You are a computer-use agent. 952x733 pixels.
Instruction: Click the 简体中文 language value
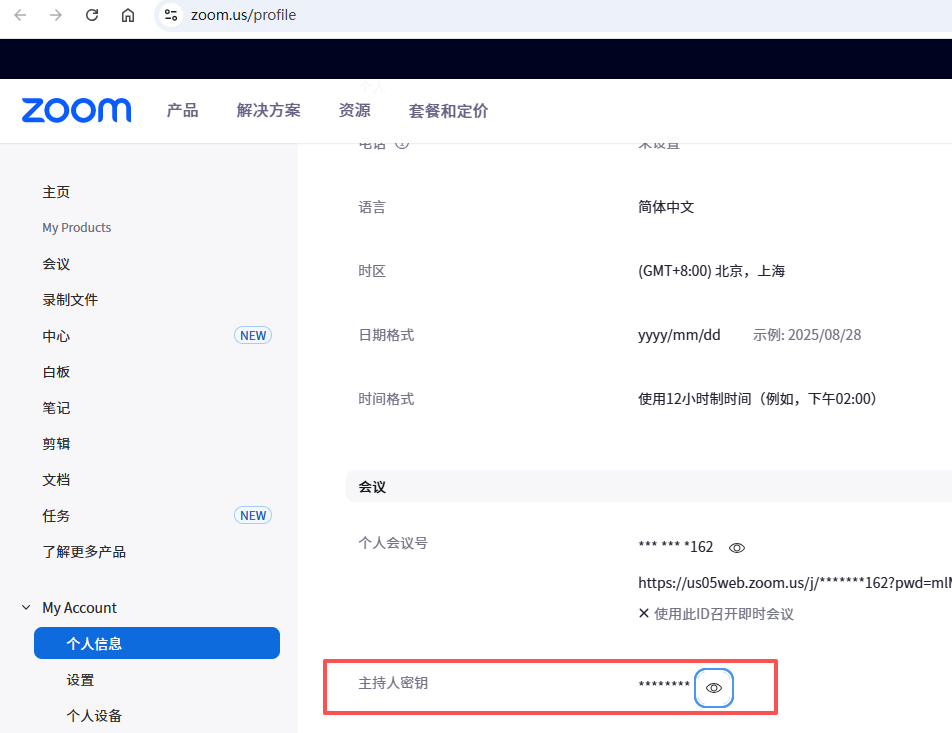[666, 207]
